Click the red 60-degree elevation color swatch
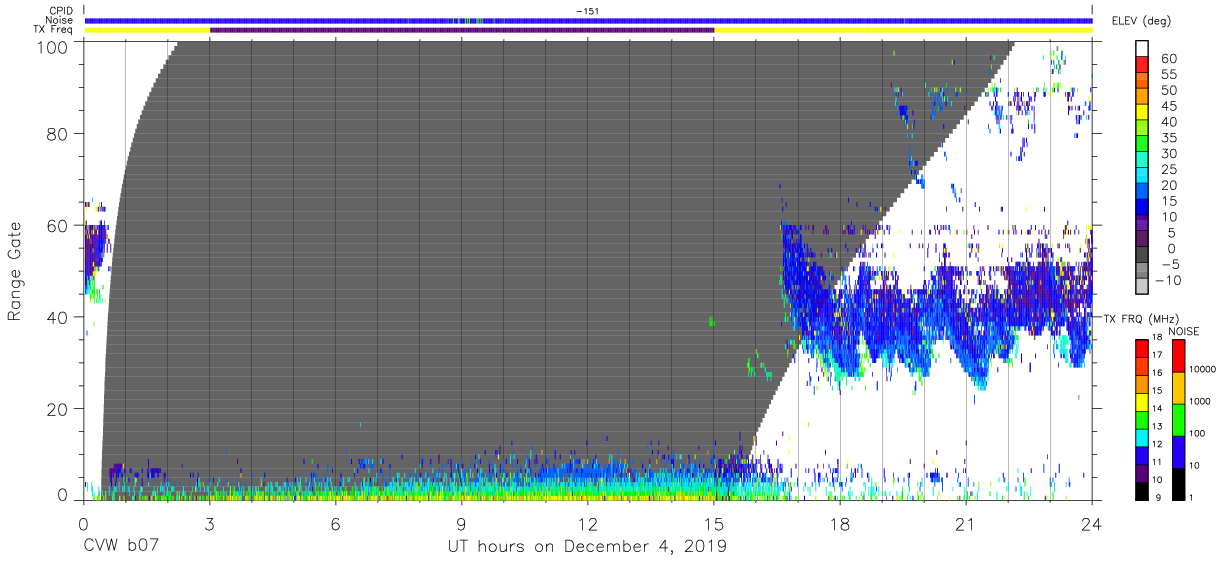 1143,64
